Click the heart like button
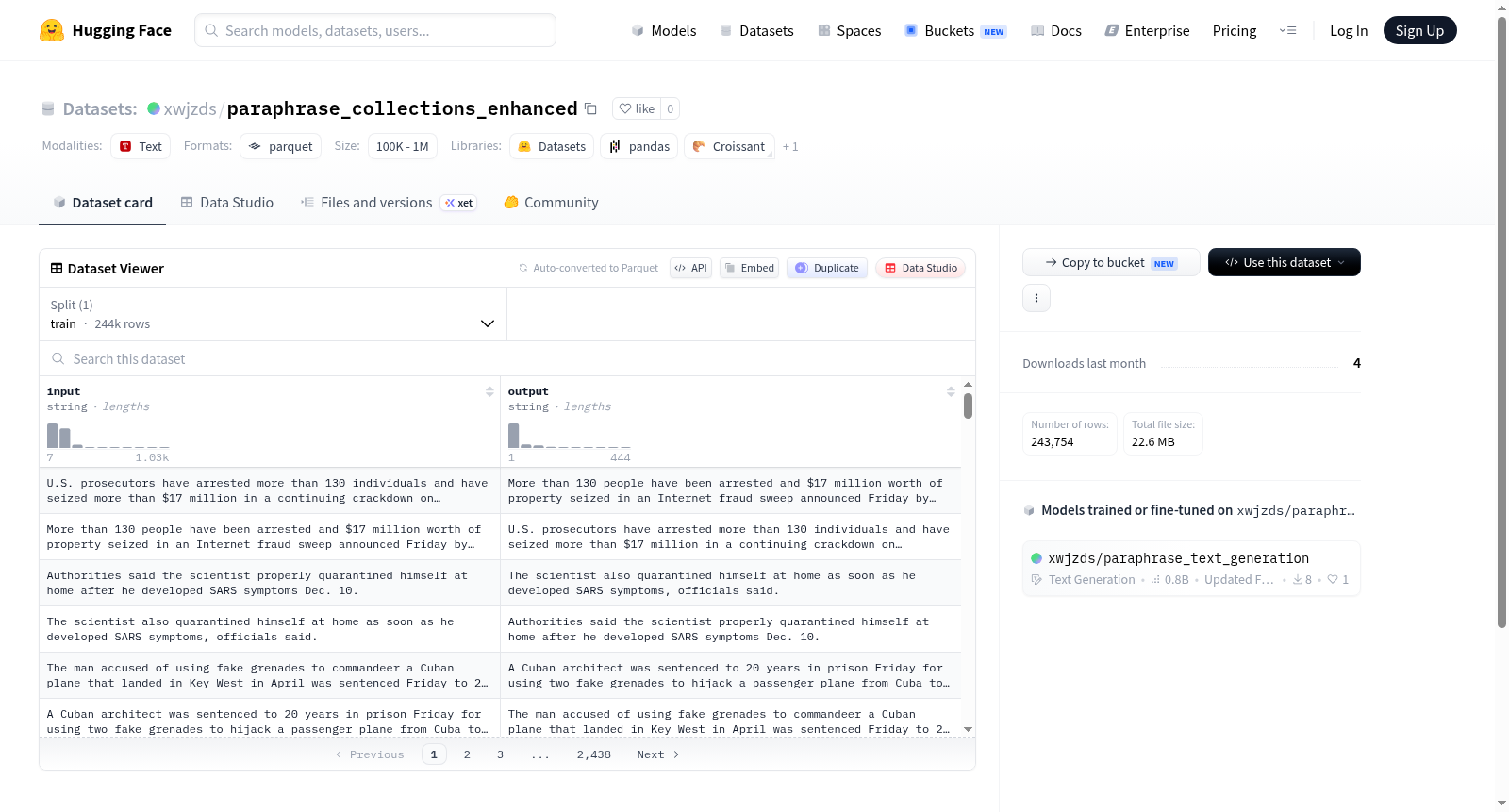The height and width of the screenshot is (812, 1509). tap(637, 108)
